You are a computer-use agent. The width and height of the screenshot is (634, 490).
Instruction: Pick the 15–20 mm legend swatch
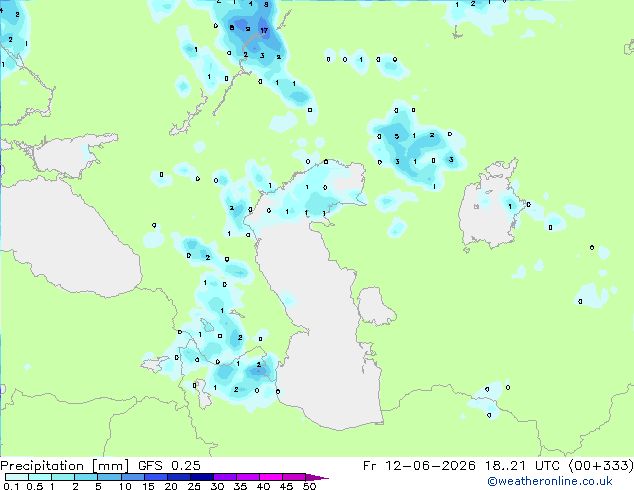(x=156, y=477)
